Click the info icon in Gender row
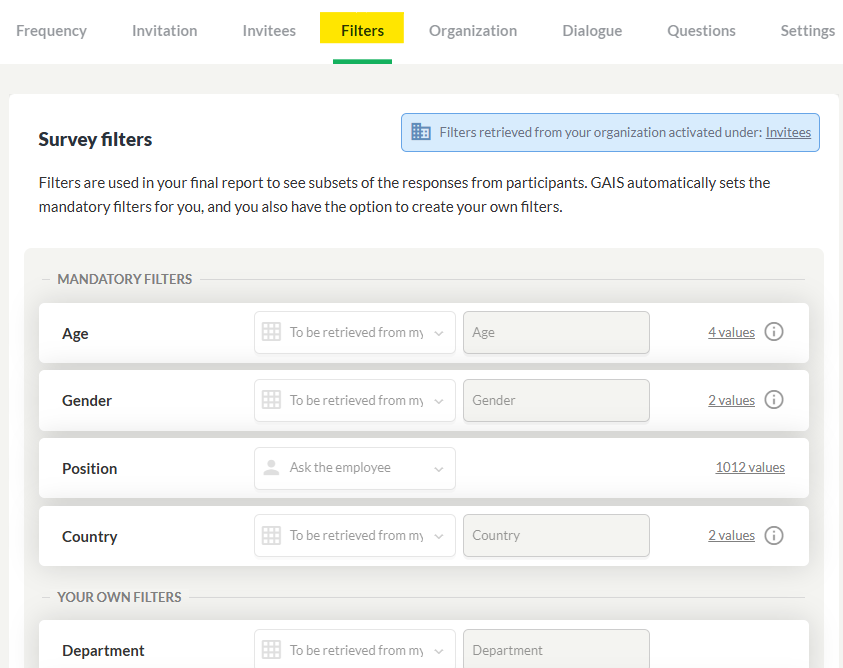This screenshot has width=843, height=668. click(774, 400)
